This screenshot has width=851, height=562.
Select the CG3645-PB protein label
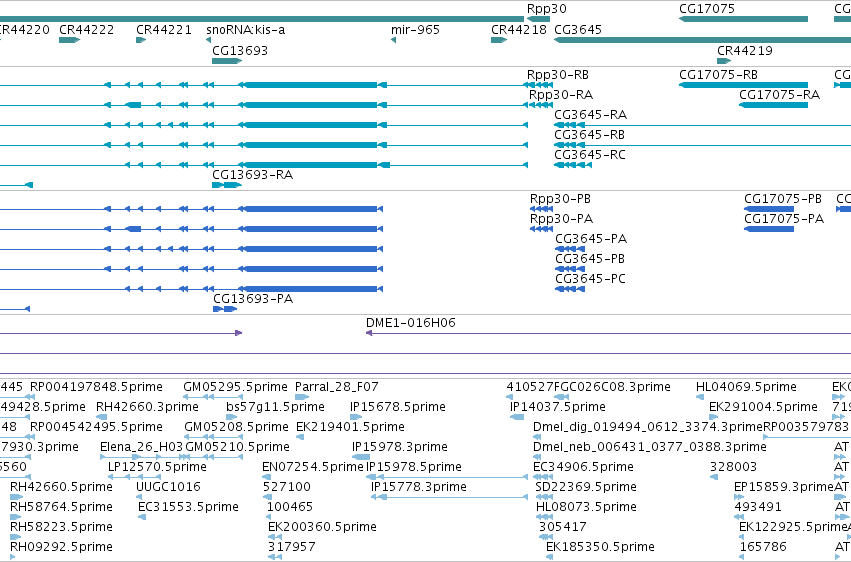tap(590, 259)
